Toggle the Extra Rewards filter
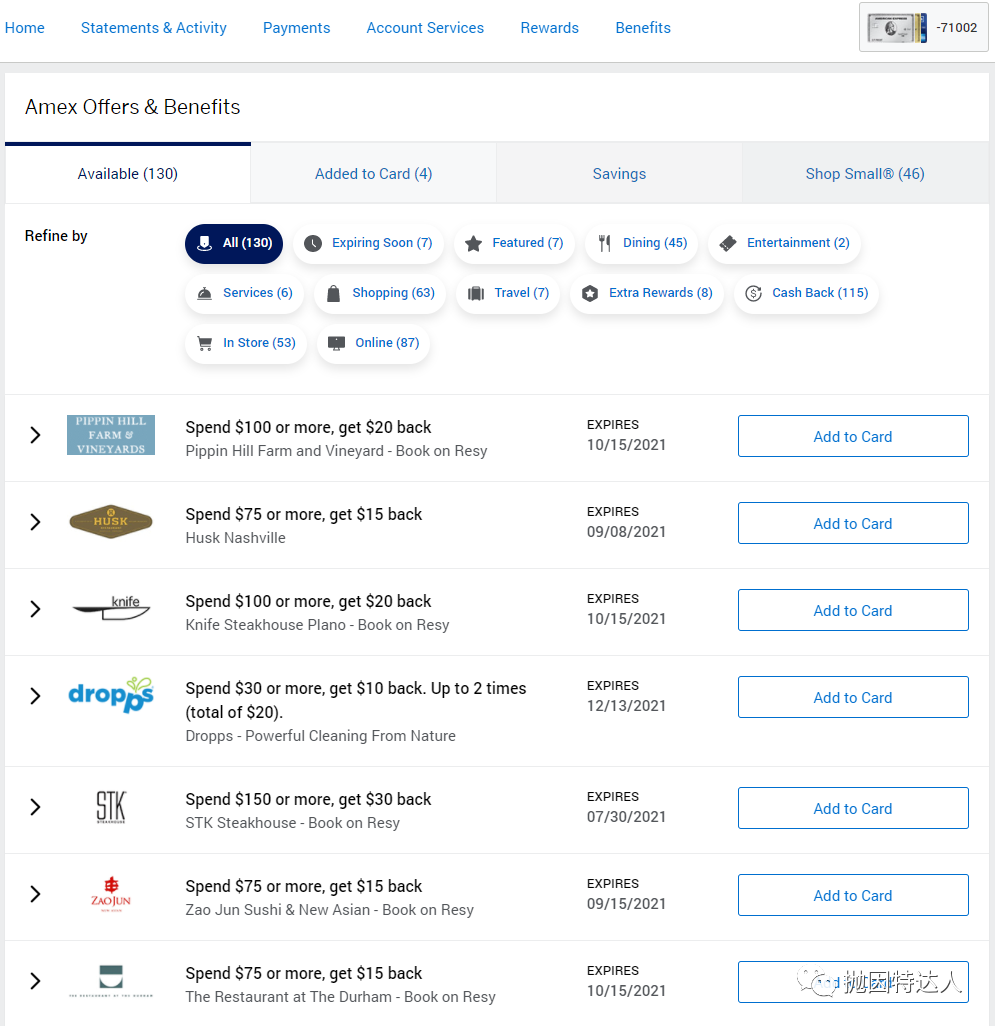 click(x=647, y=293)
